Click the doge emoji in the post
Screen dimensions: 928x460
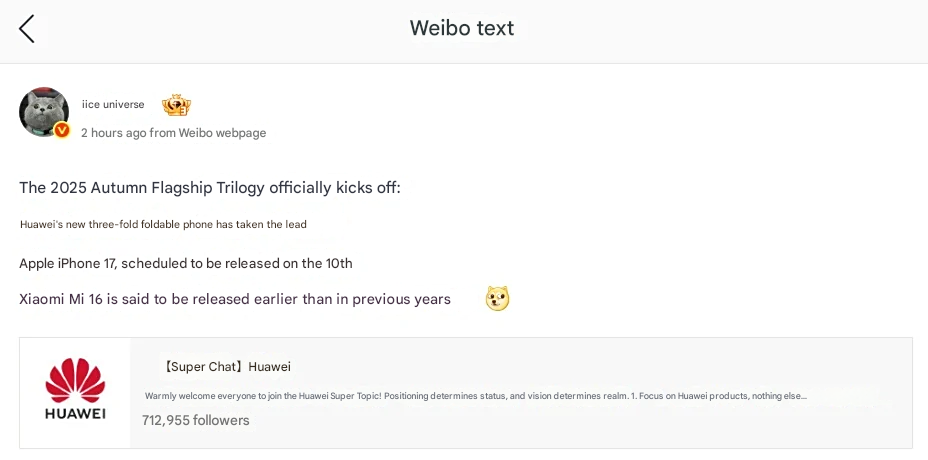click(497, 298)
